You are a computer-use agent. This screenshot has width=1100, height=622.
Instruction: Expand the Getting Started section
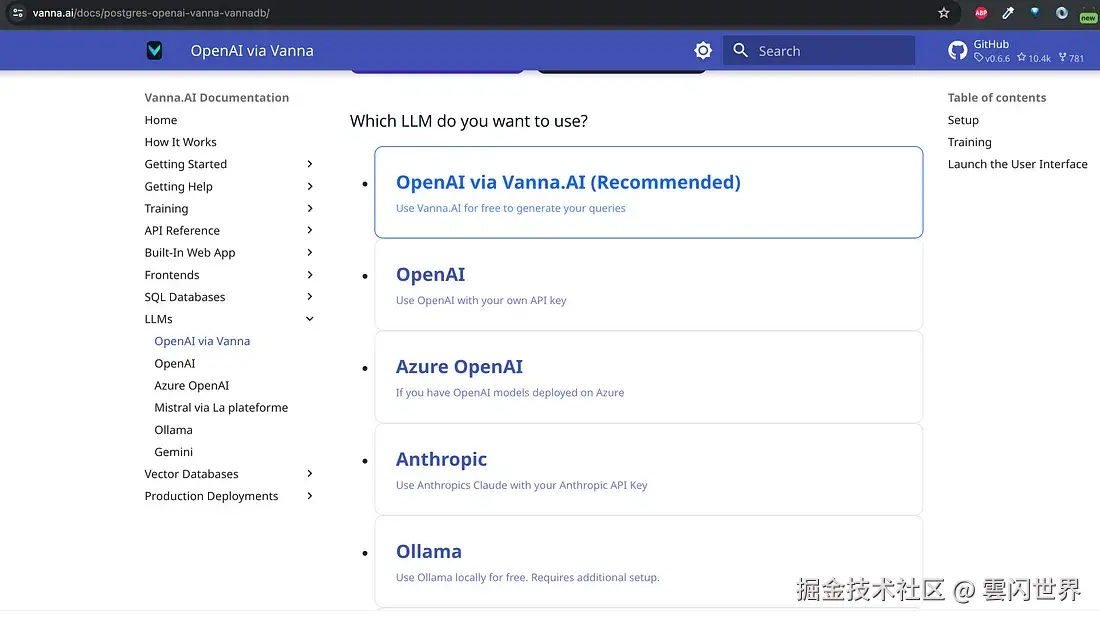pos(310,164)
